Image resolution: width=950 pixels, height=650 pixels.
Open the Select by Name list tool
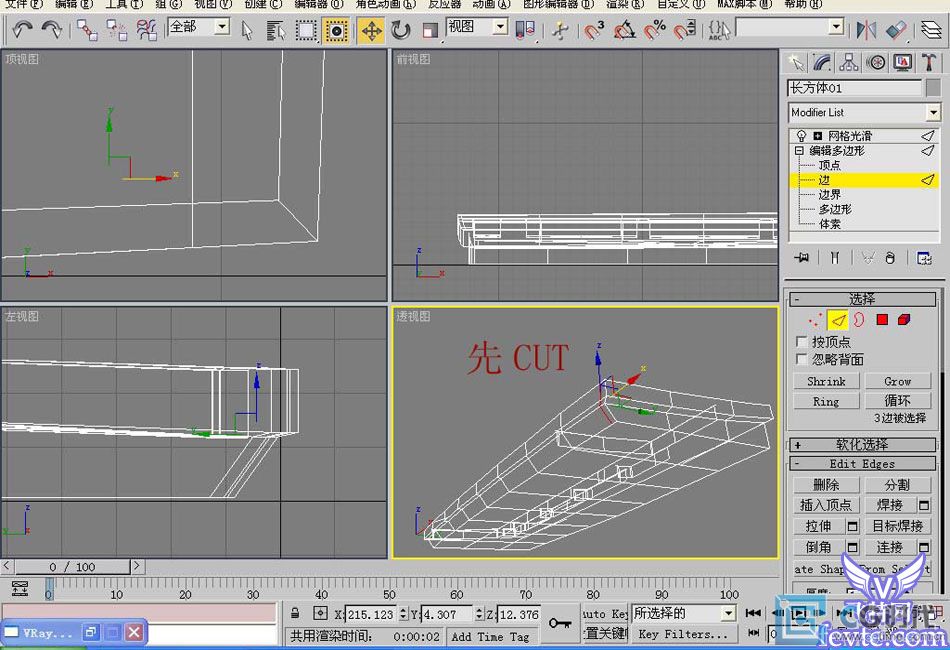pyautogui.click(x=276, y=30)
